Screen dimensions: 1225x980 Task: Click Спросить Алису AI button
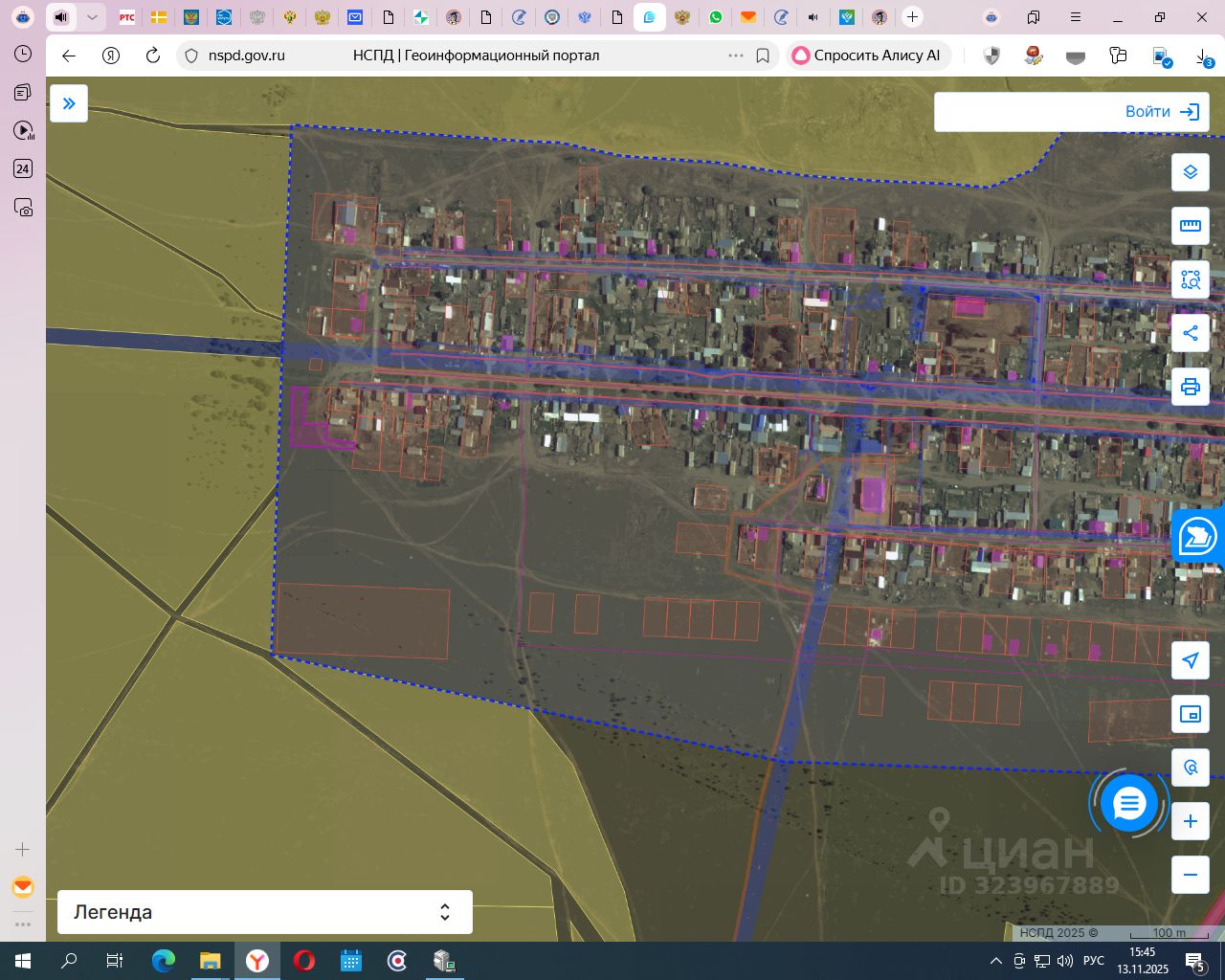point(867,56)
